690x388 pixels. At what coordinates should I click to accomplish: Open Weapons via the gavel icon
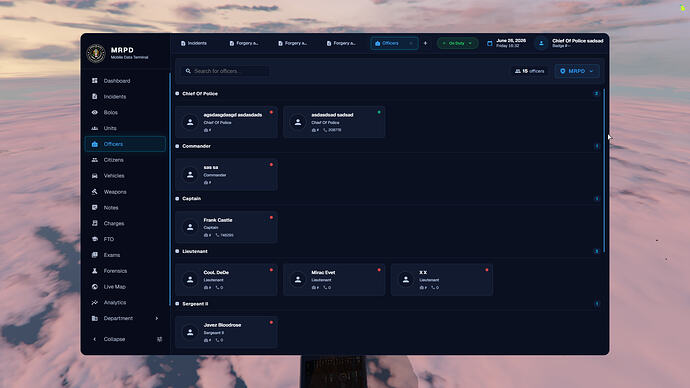coord(95,191)
